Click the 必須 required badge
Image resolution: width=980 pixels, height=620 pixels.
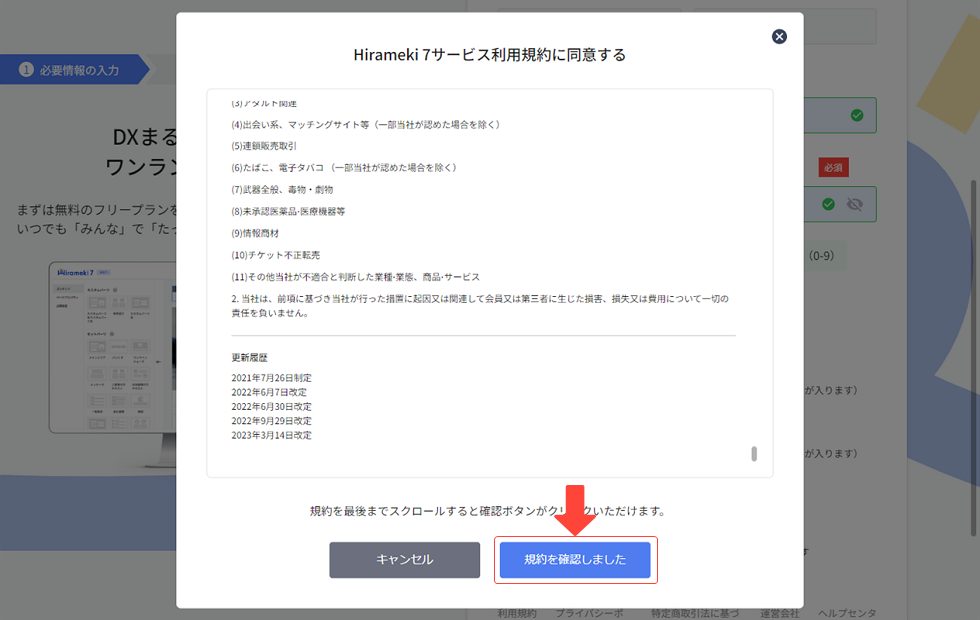point(833,168)
